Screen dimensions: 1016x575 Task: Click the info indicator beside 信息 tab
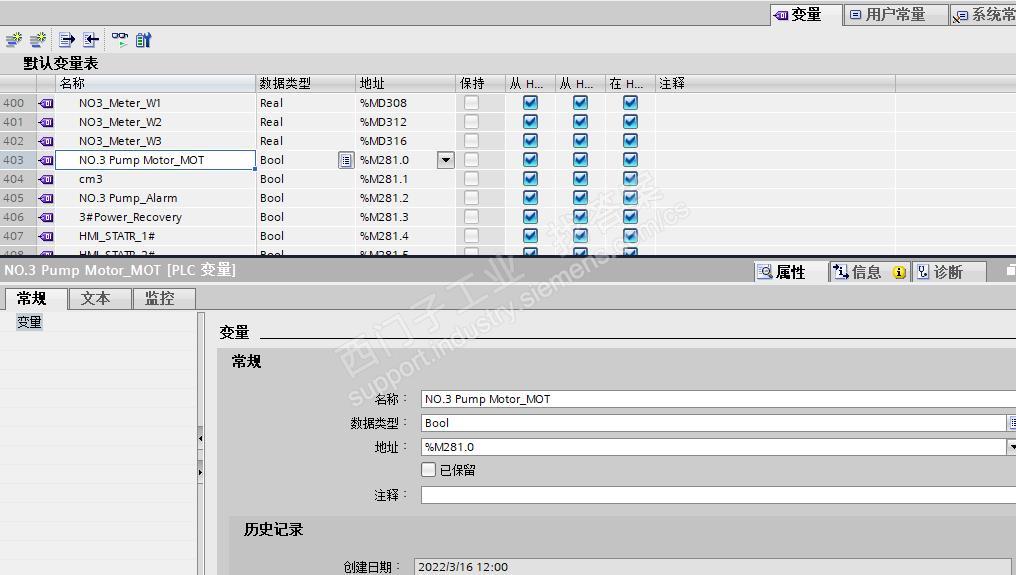899,272
